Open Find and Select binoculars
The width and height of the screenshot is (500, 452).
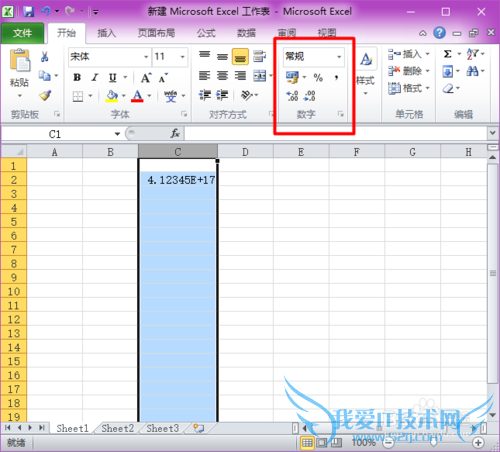[472, 71]
